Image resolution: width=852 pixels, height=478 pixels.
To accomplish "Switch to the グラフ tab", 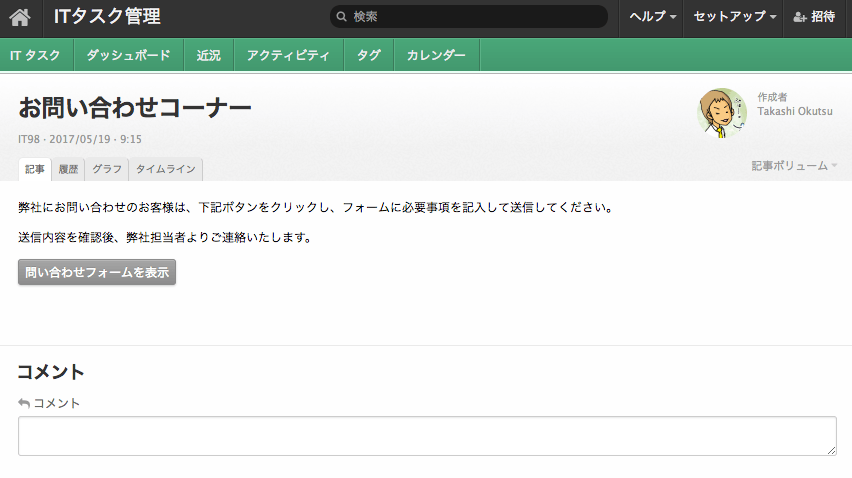I will click(107, 169).
